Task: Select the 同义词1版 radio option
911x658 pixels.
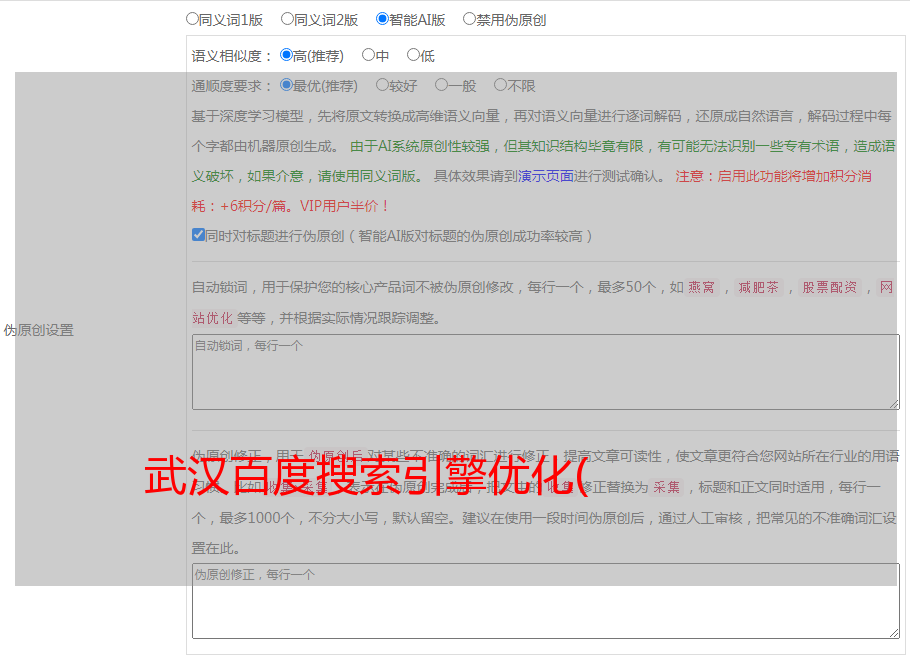Action: [192, 19]
